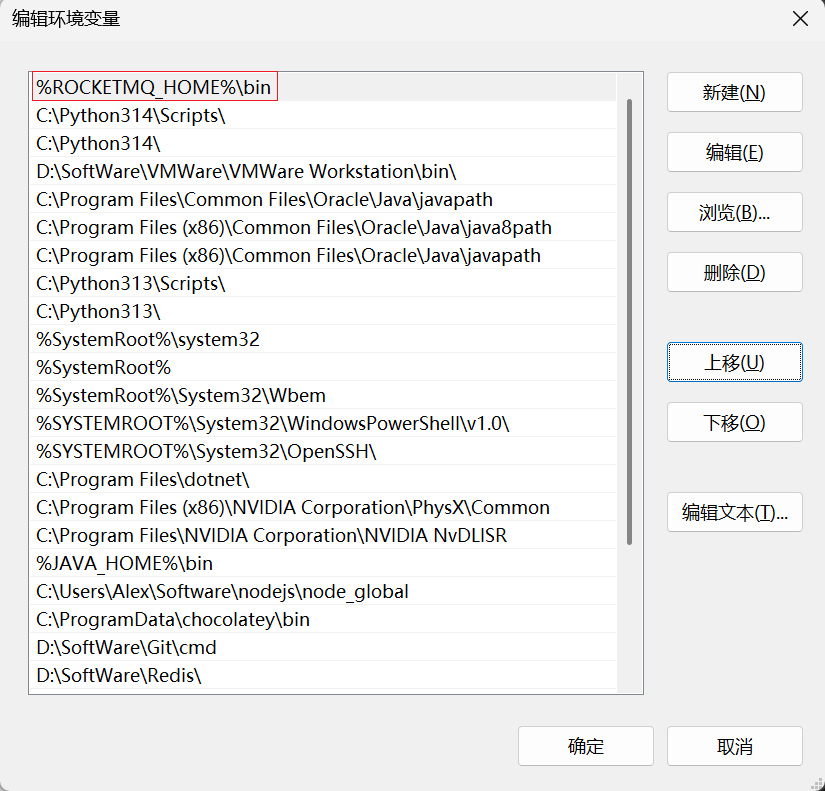The height and width of the screenshot is (791, 825).
Task: Select the nodejs\node_global path entry
Action: pyautogui.click(x=222, y=591)
